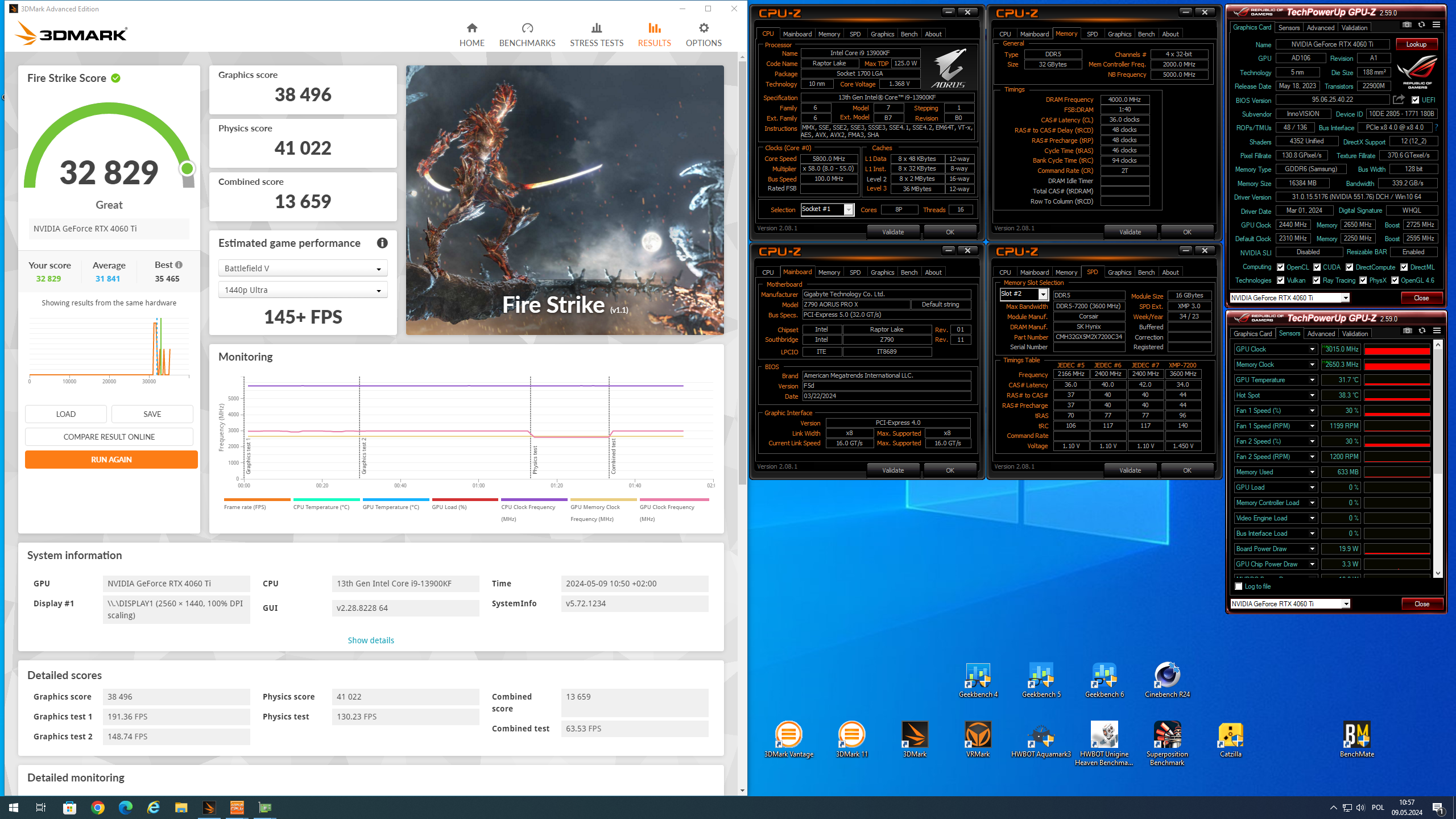The width and height of the screenshot is (1456, 819).
Task: Refresh GPU-Z Graphics Card window
Action: pos(1421,25)
